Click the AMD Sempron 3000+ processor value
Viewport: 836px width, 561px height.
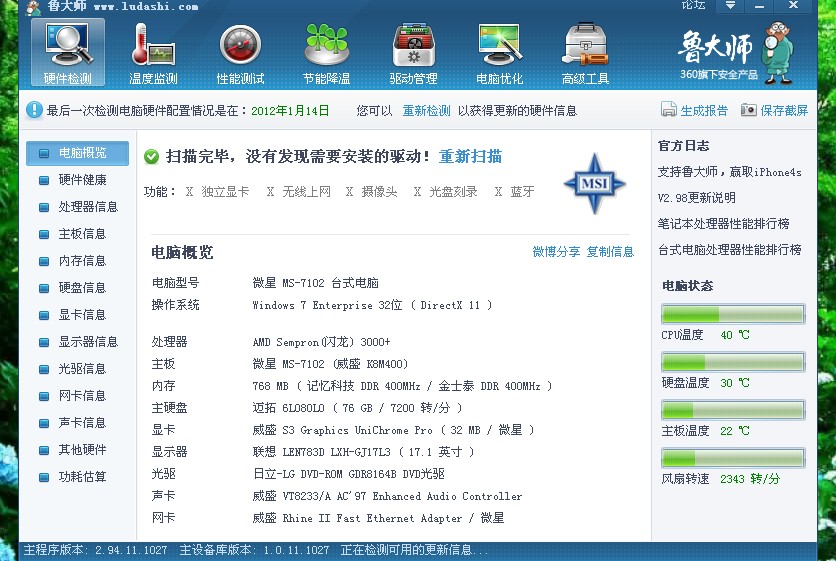321,342
